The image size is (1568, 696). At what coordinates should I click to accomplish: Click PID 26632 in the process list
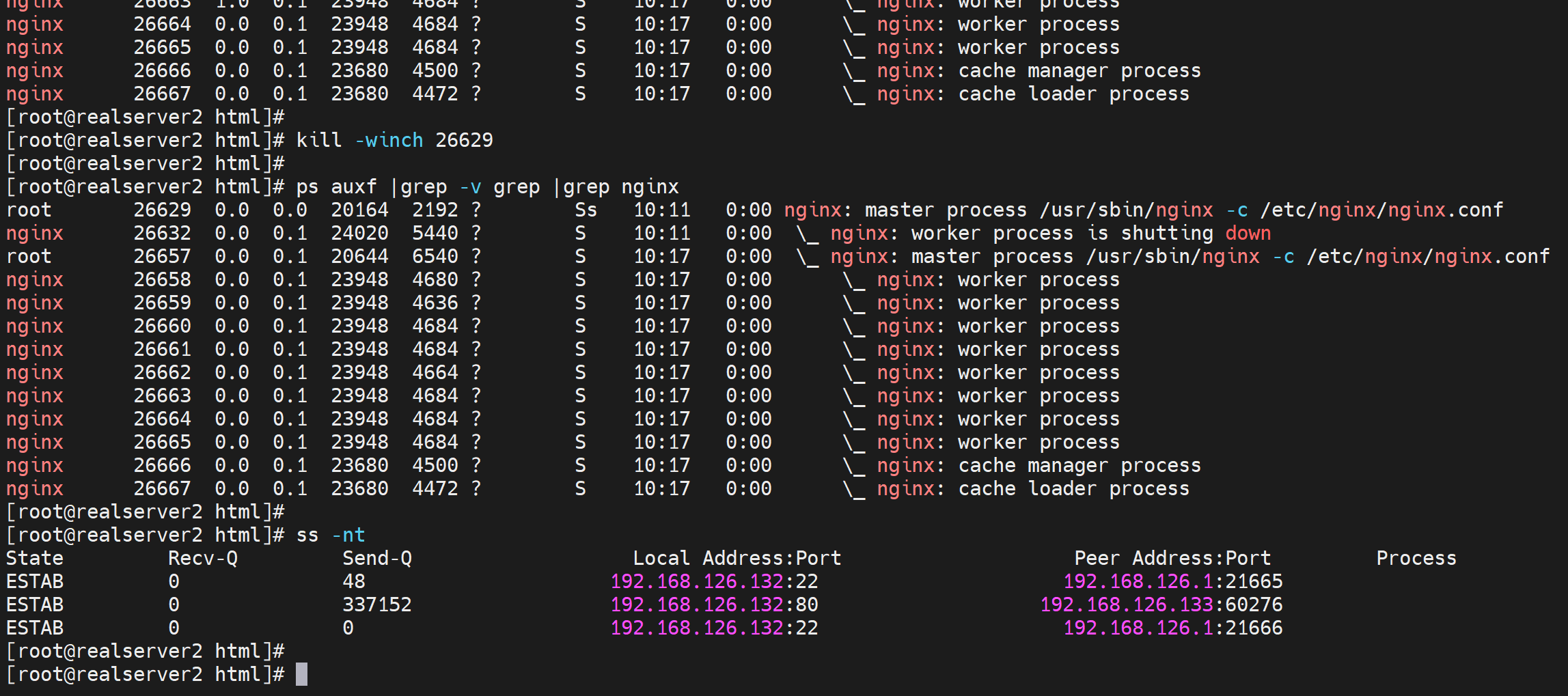pyautogui.click(x=163, y=233)
